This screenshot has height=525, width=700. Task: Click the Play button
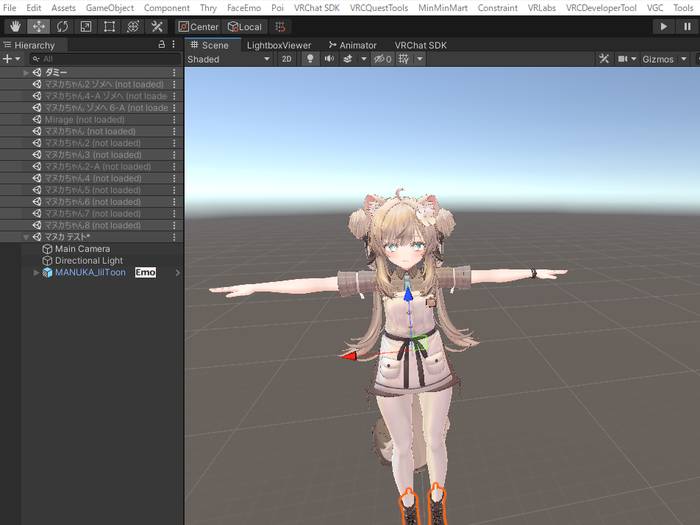coord(664,27)
